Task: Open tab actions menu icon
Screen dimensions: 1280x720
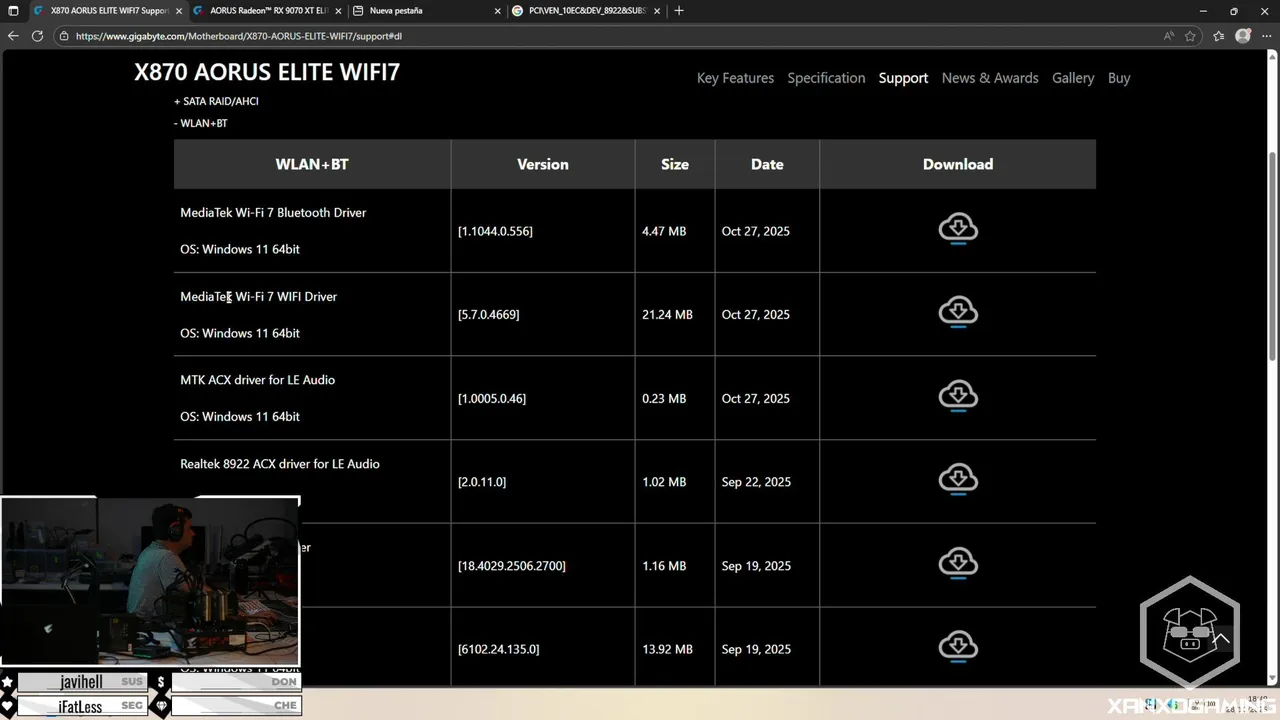Action: (x=13, y=10)
